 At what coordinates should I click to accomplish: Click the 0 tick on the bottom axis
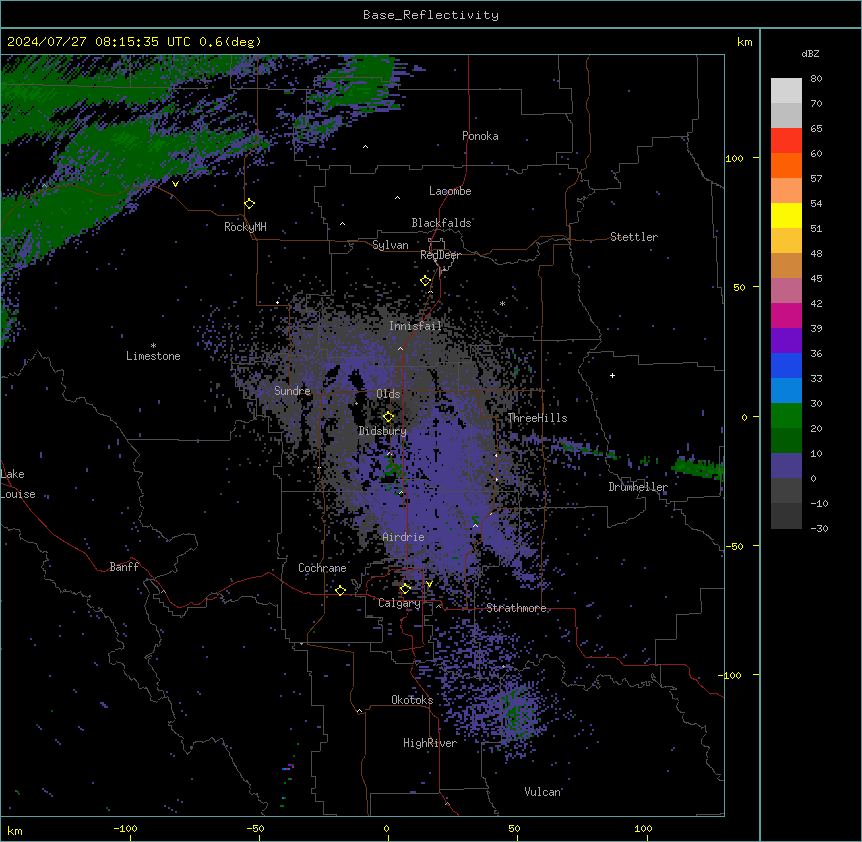pos(386,828)
